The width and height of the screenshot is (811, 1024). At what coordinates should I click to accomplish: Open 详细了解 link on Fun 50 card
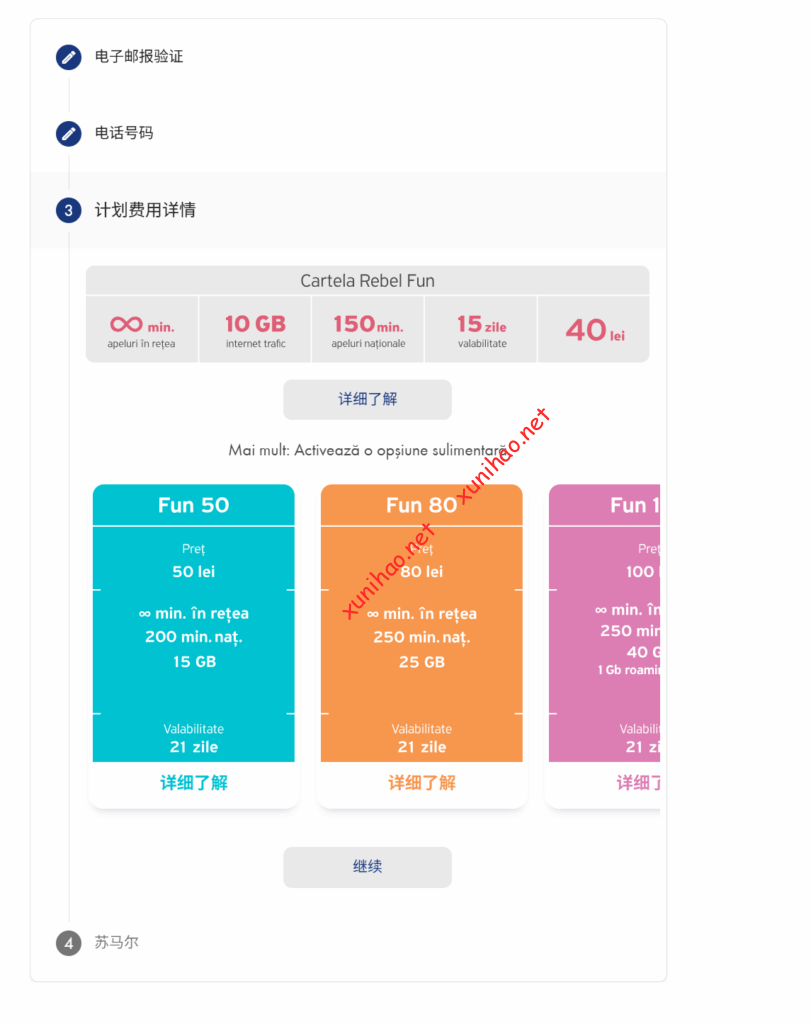[x=194, y=783]
